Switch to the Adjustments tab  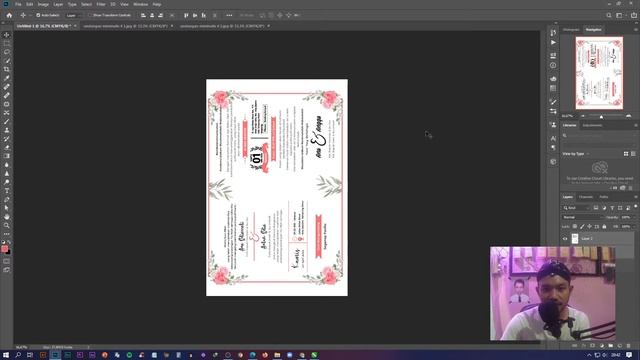pos(592,125)
